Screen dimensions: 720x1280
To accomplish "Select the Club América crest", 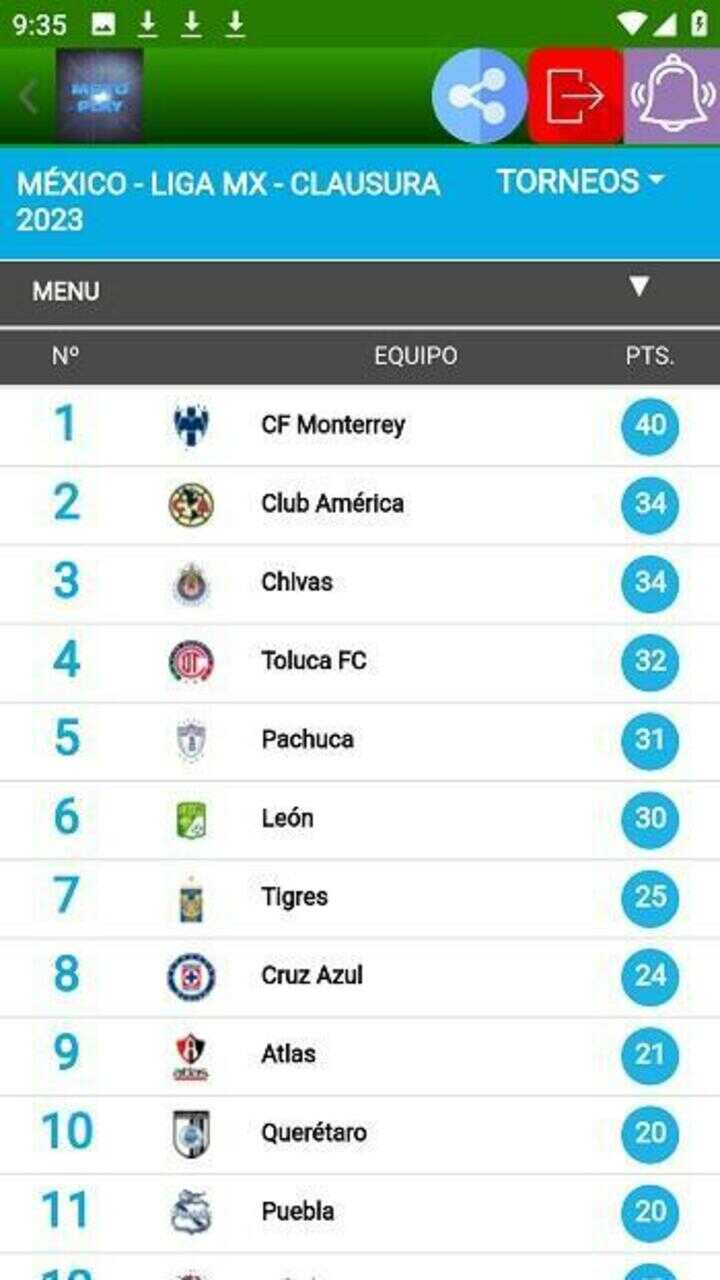I will click(x=190, y=504).
